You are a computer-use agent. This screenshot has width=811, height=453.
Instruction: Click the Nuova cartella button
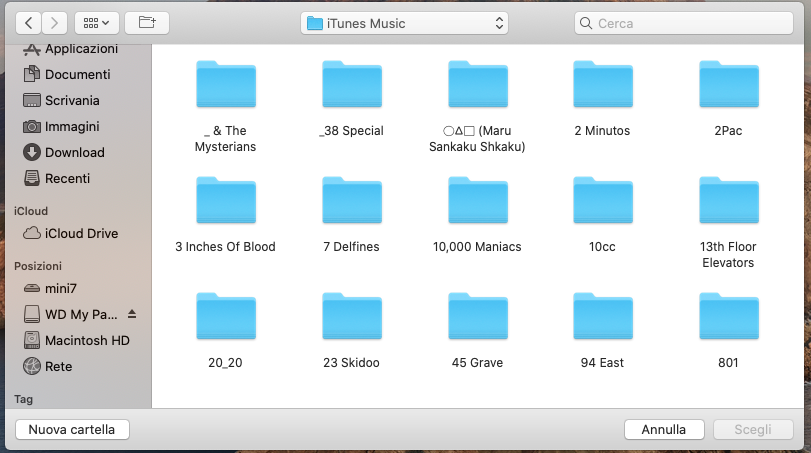tap(72, 429)
